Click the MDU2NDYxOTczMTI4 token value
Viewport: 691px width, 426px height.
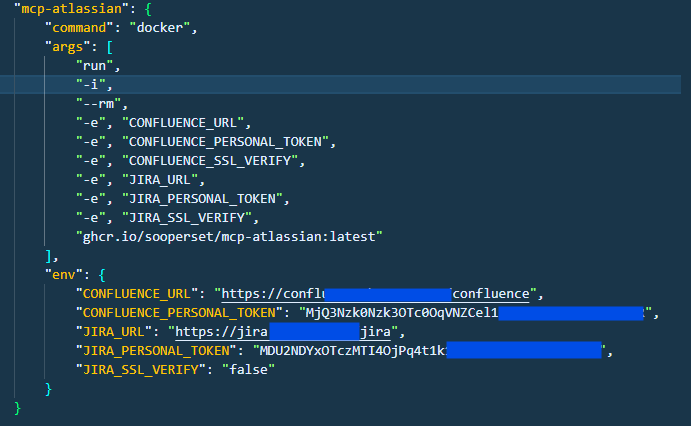[429, 351]
